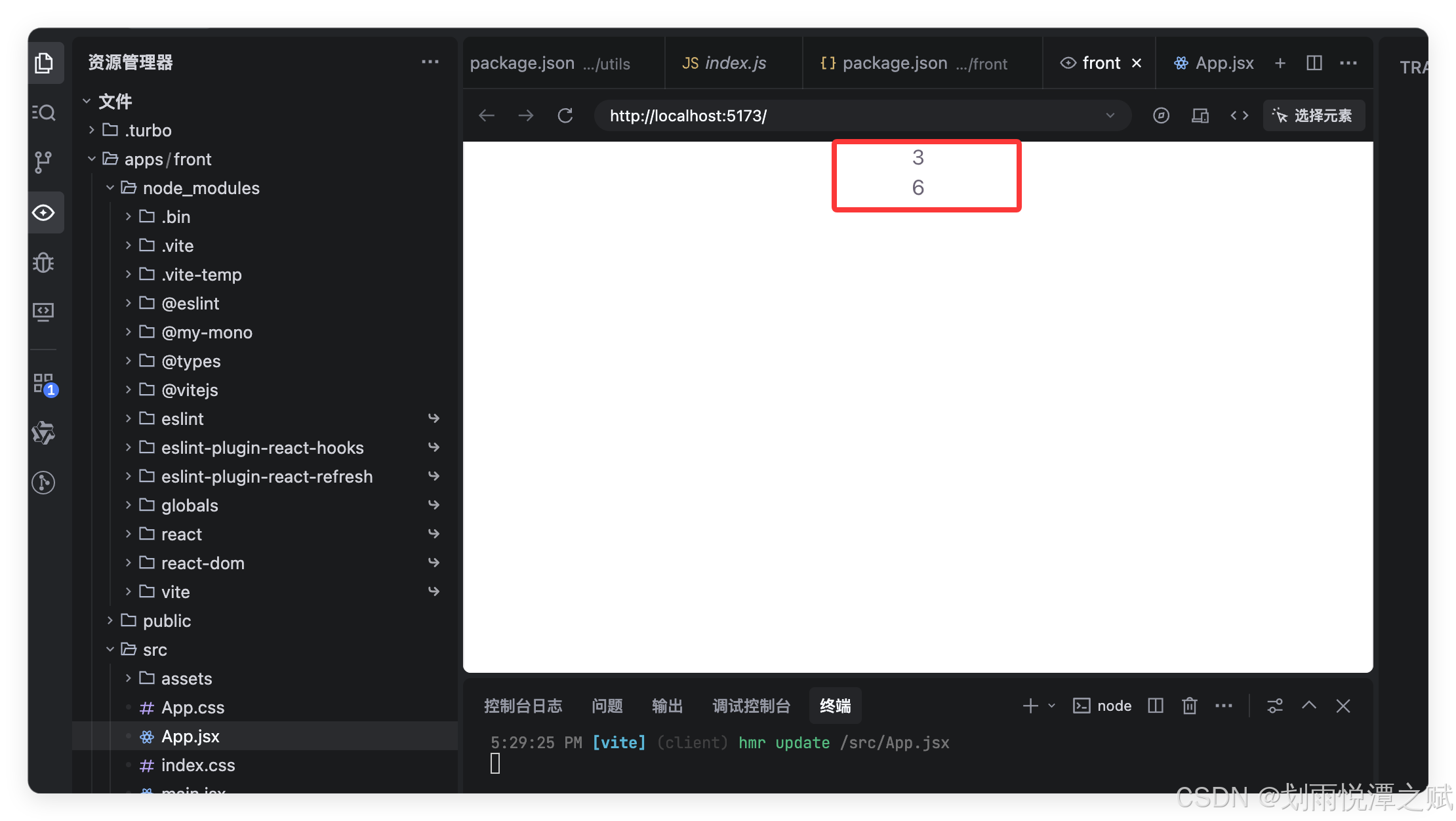Collapse the node_modules folder
This screenshot has width=1456, height=821.
[x=201, y=188]
